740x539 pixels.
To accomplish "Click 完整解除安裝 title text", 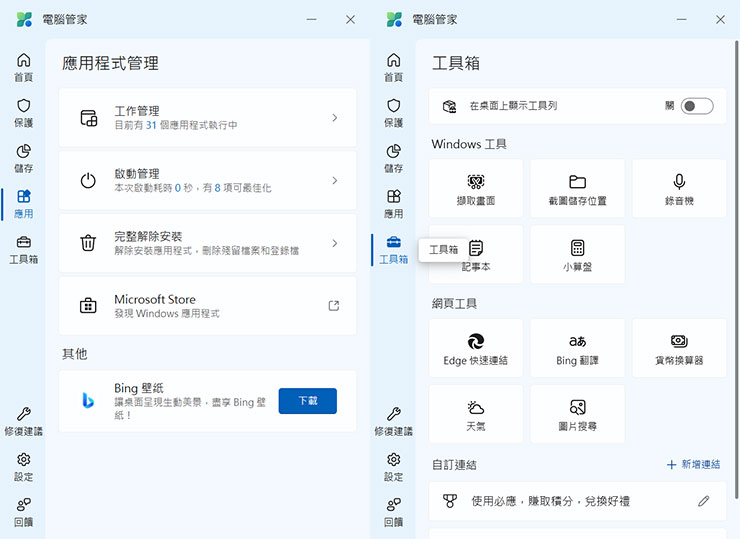I will coord(148,236).
